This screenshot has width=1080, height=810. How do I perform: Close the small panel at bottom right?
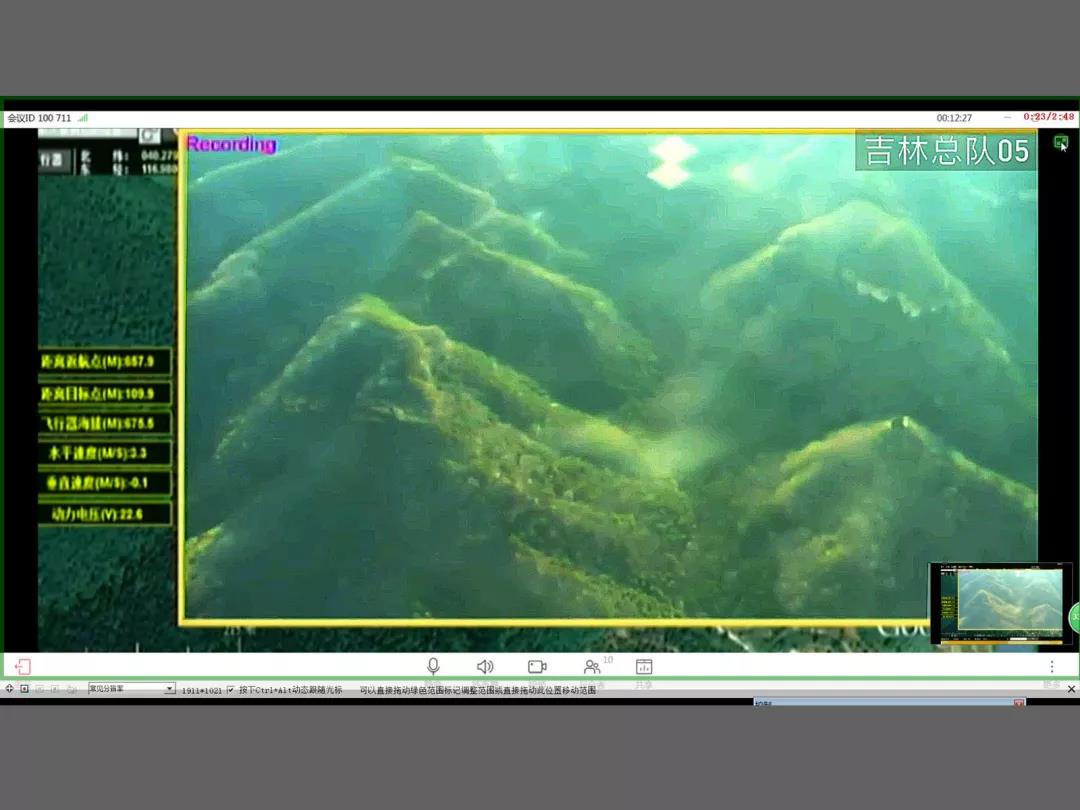(1019, 703)
